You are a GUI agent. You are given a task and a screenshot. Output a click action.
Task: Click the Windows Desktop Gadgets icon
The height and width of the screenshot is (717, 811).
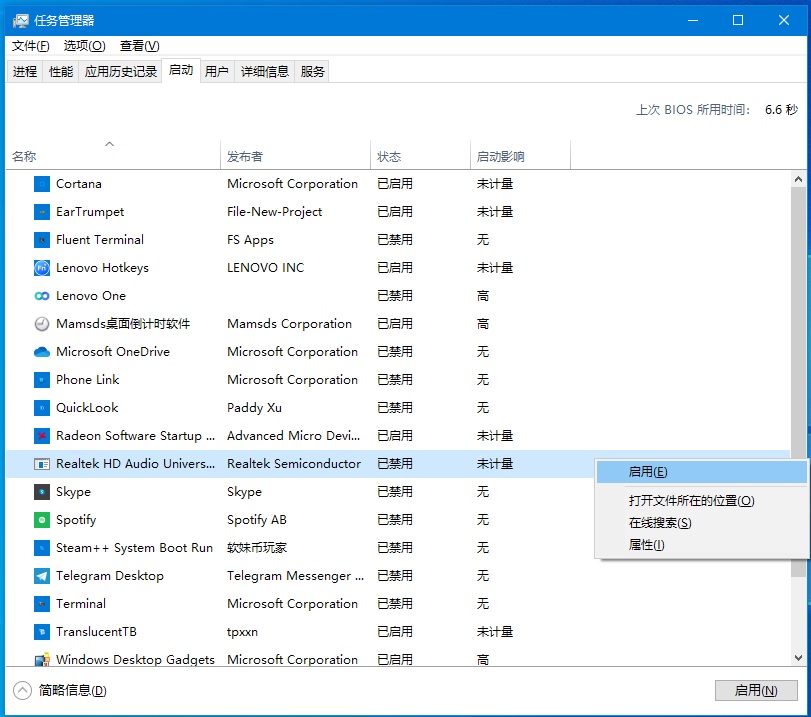click(42, 659)
